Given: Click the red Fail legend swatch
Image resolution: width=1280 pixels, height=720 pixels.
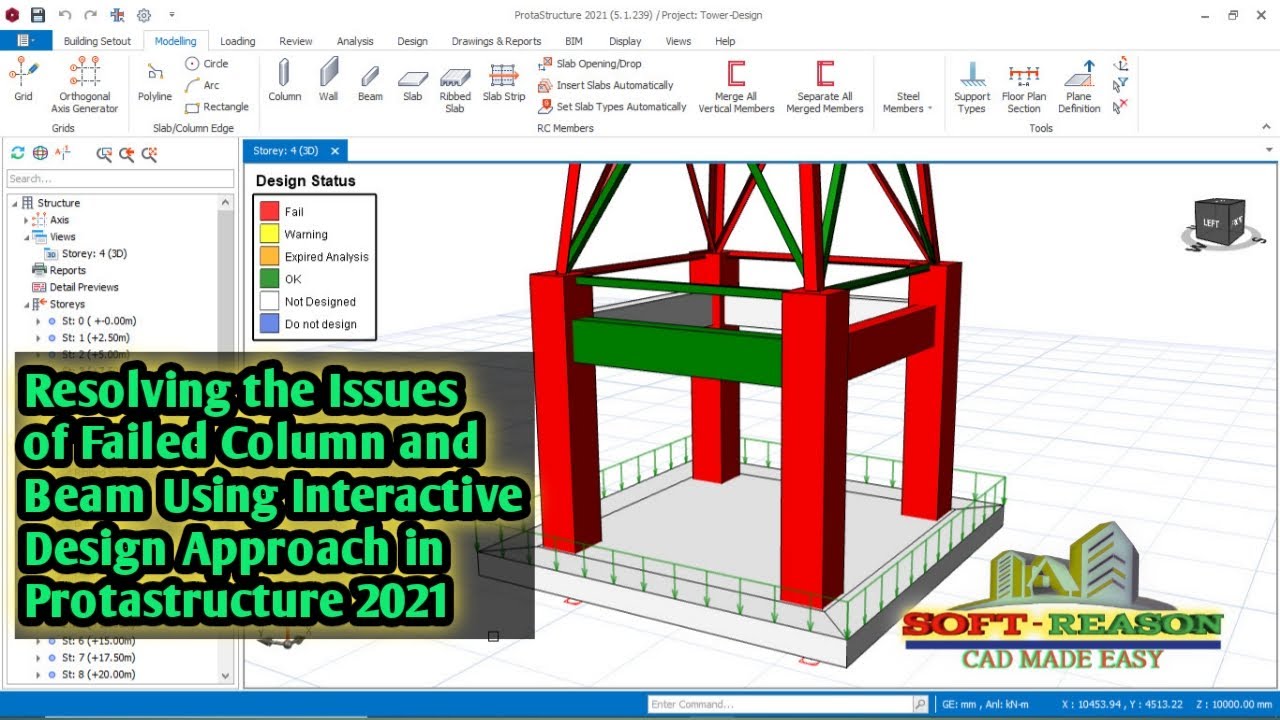Looking at the screenshot, I should tap(269, 211).
